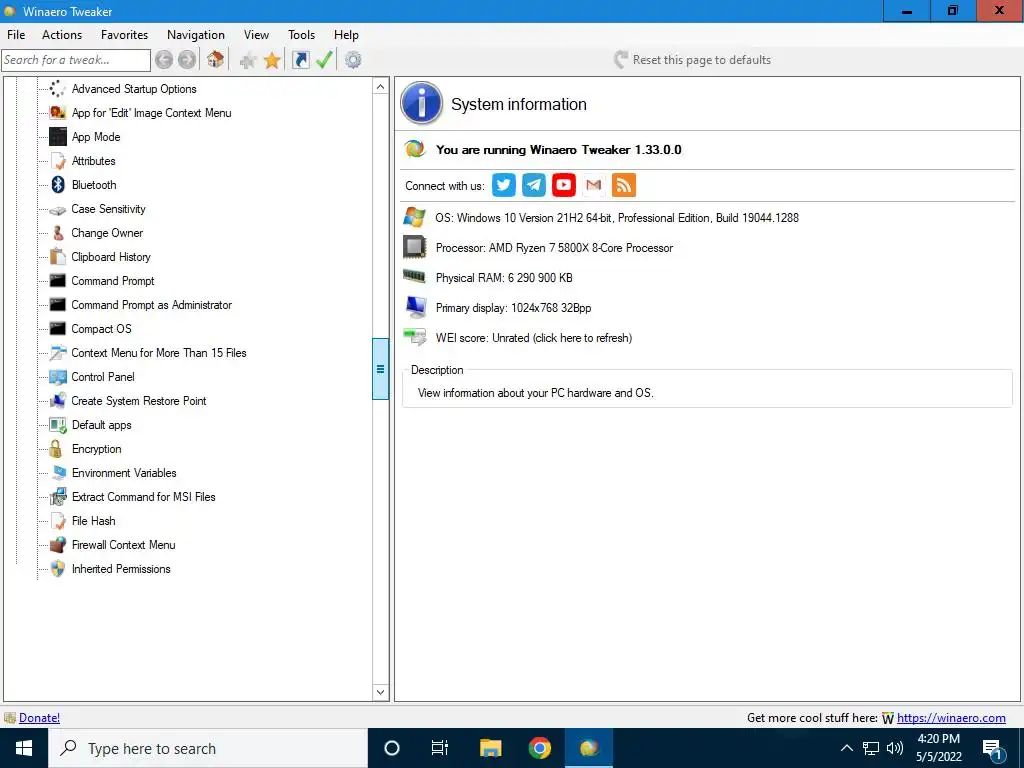This screenshot has height=768, width=1024.
Task: Select App for 'Edit' Image Context Menu
Action: point(152,112)
